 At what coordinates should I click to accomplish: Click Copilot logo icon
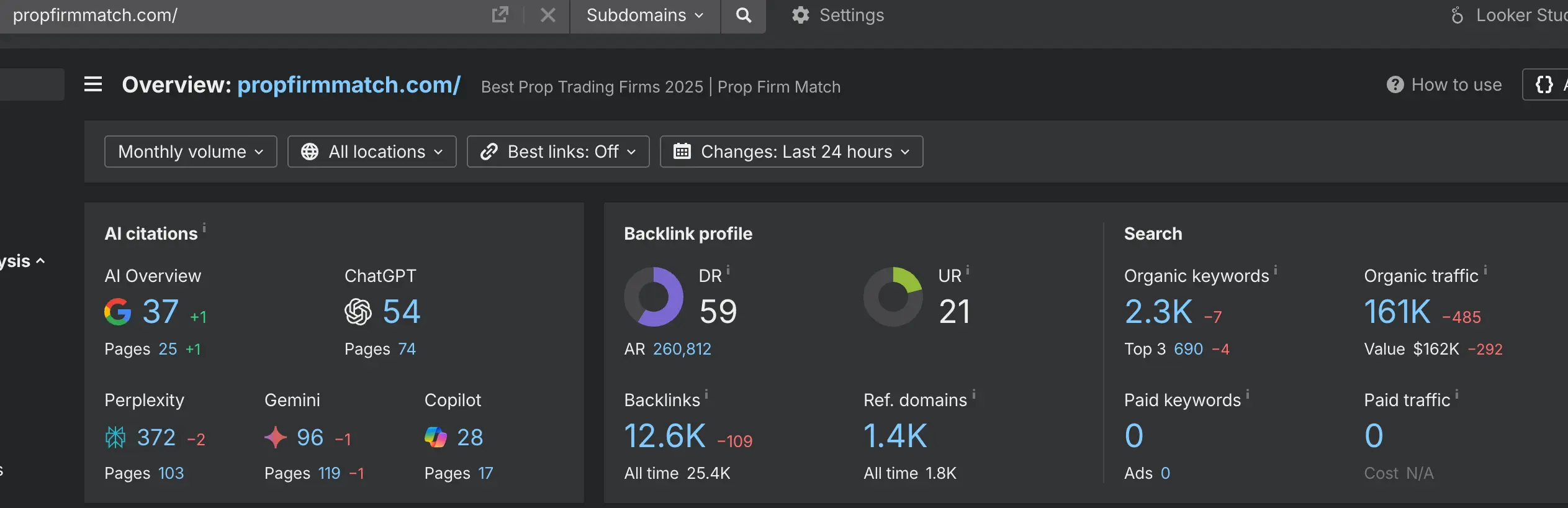436,437
